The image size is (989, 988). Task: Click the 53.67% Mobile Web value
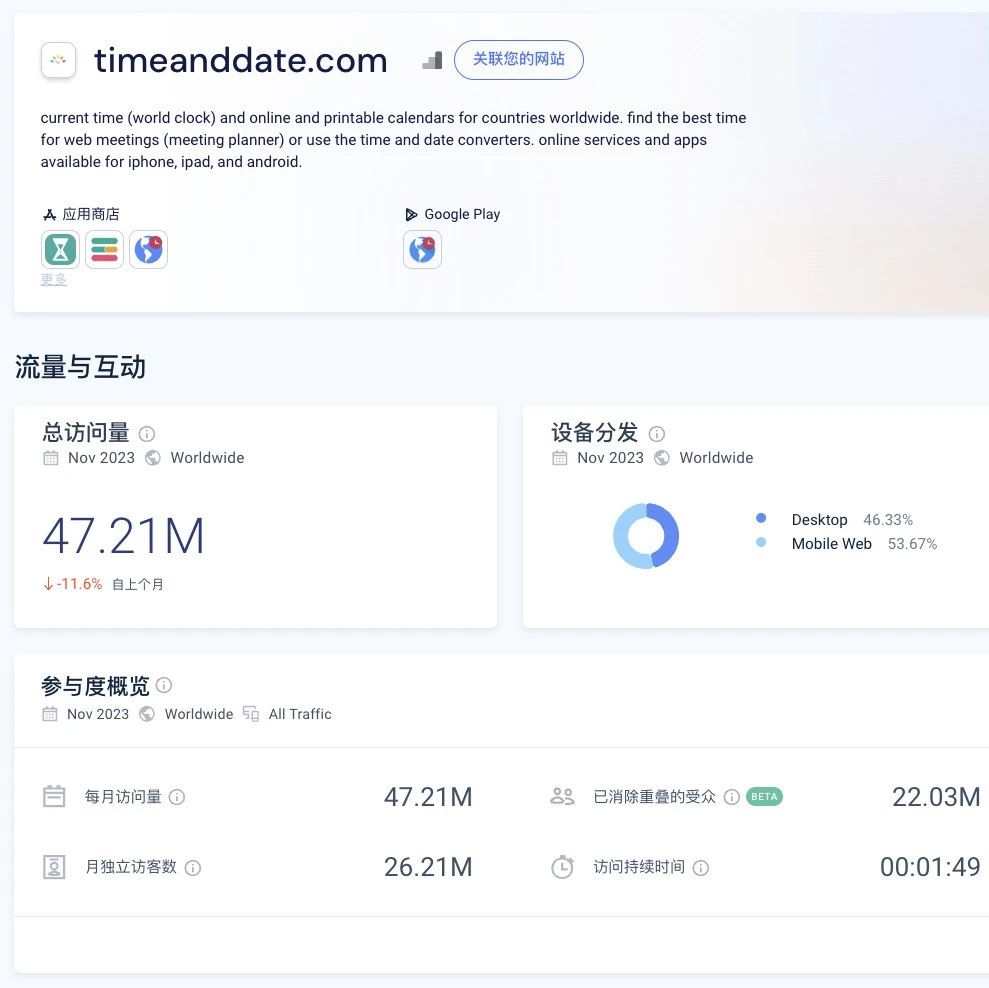tap(913, 544)
